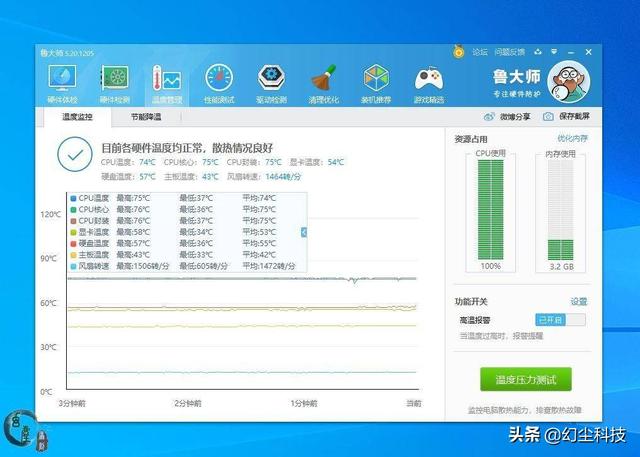
Task: Click the '当温度过高时, 报警提醒' description
Action: coord(501,336)
